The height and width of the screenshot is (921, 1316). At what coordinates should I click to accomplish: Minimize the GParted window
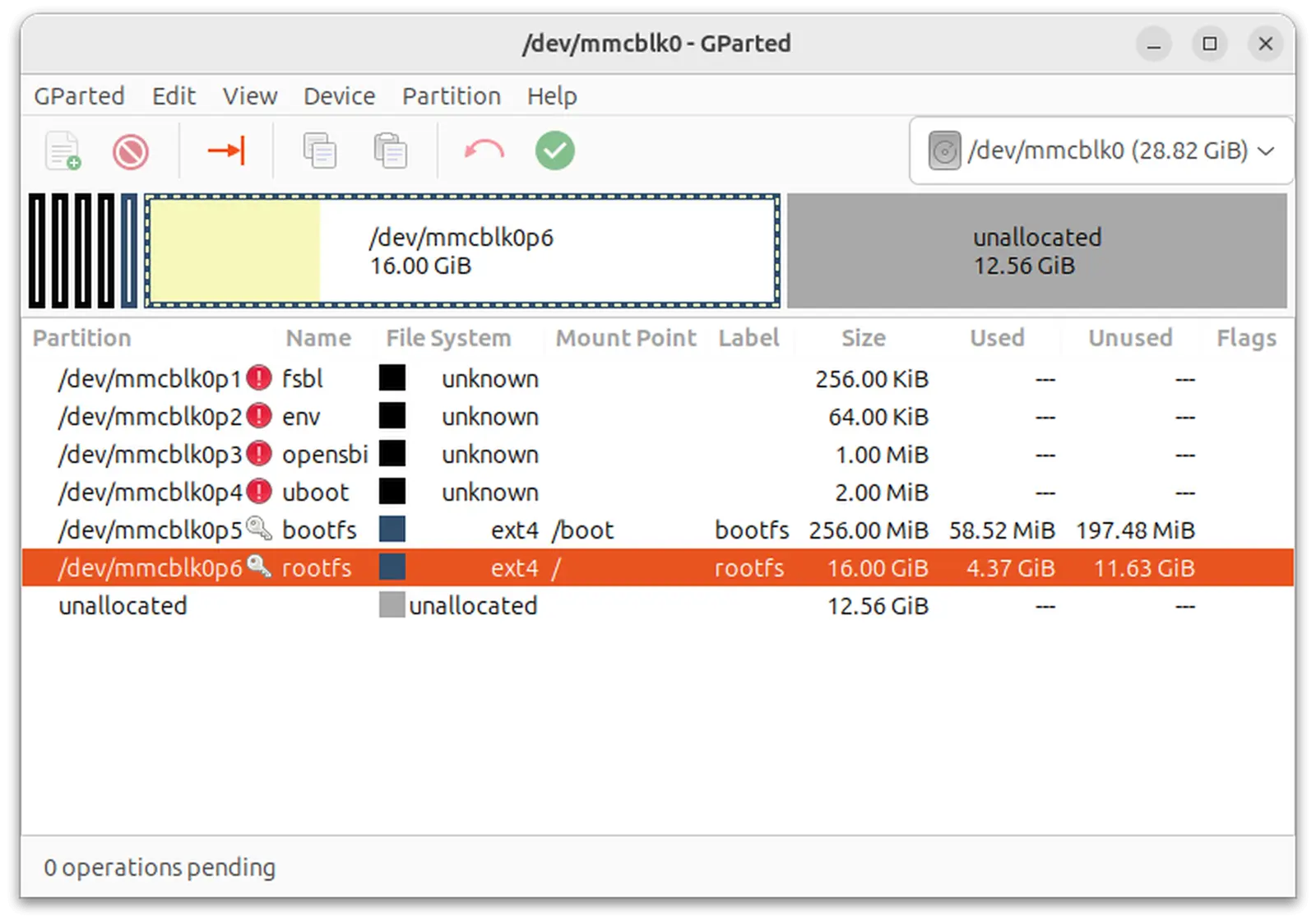(1154, 44)
